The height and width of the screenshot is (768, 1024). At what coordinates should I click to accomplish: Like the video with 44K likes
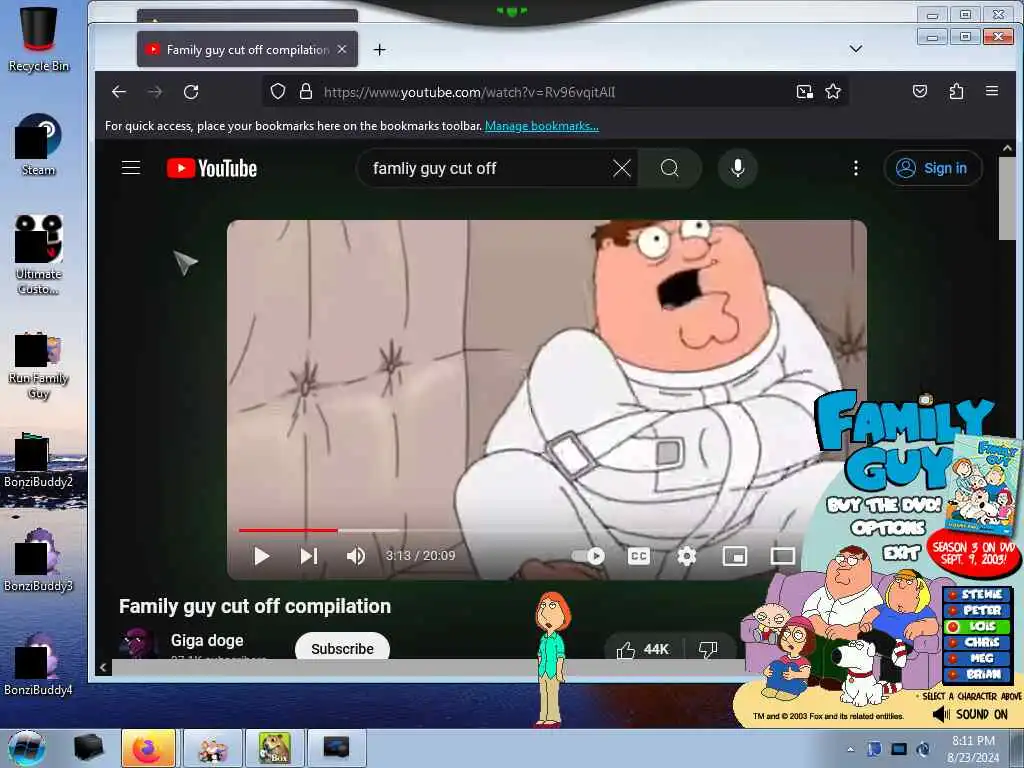pos(643,648)
